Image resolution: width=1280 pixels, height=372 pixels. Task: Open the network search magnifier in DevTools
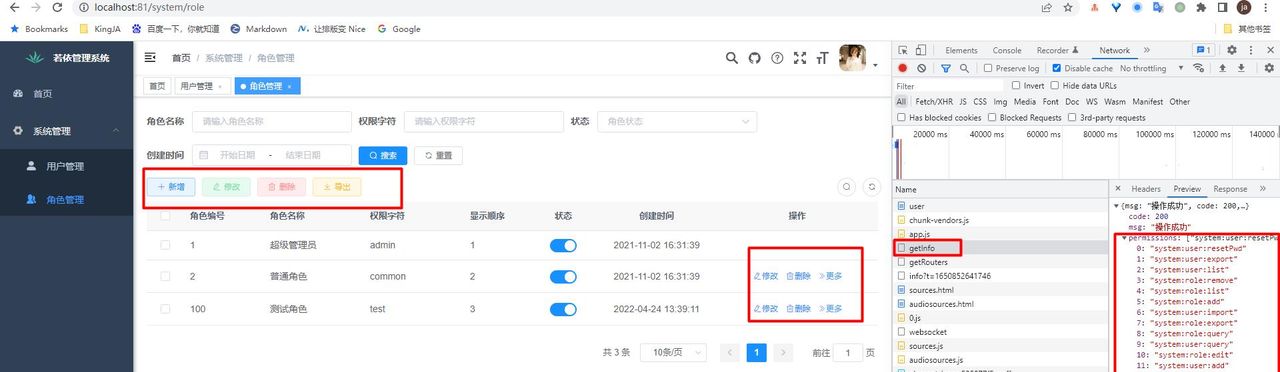click(964, 68)
